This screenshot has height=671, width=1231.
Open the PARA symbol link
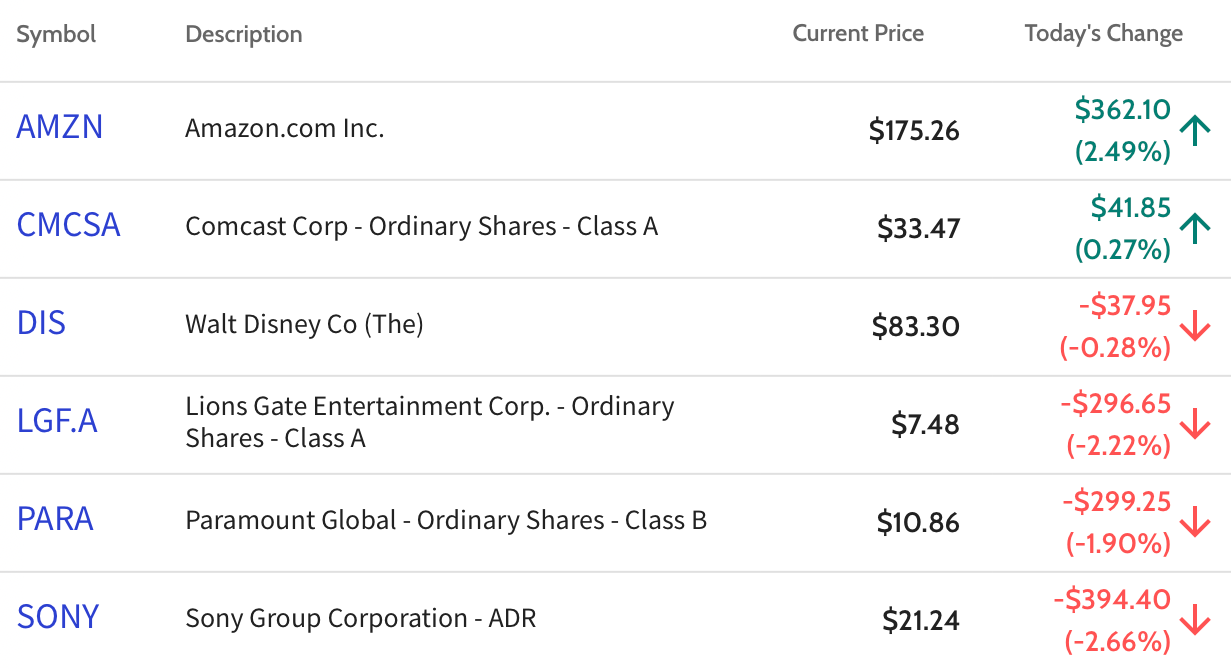click(56, 519)
